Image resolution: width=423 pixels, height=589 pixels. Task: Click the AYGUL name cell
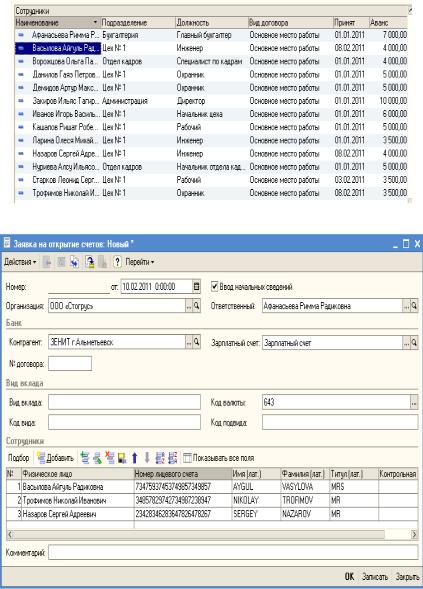[256, 487]
